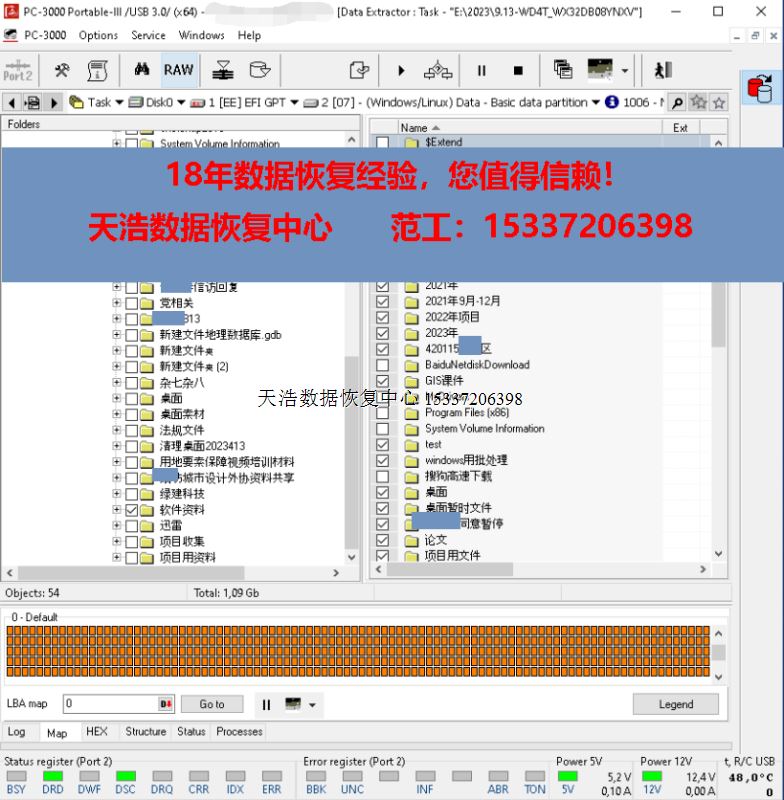Click the Stop button in the toolbar
The width and height of the screenshot is (784, 800).
click(x=518, y=70)
